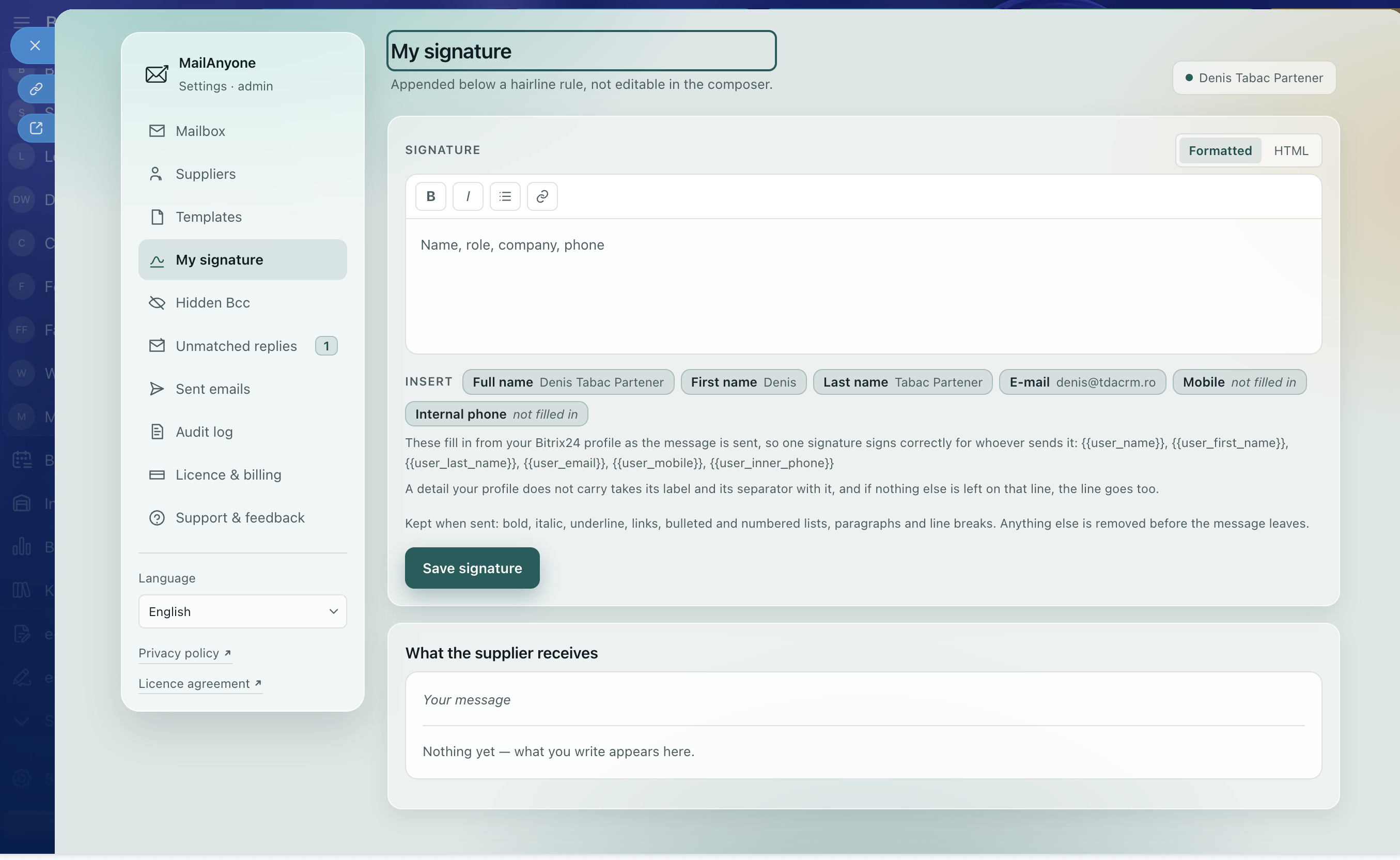The height and width of the screenshot is (860, 1400).
Task: Click the Unmatched replies envelope icon
Action: 157,345
